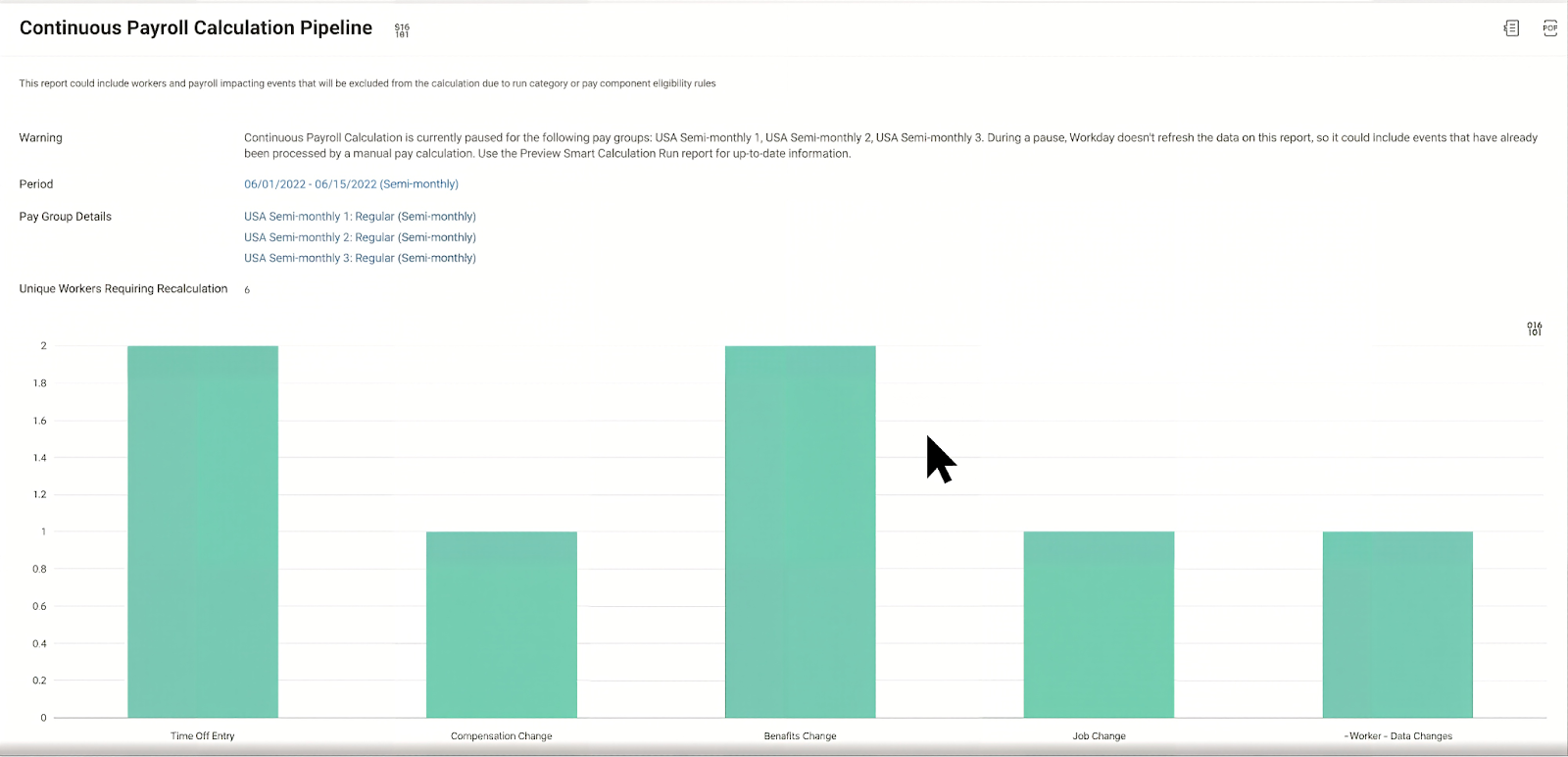The height and width of the screenshot is (757, 1568).
Task: Click the report data icon beside title
Action: click(402, 30)
